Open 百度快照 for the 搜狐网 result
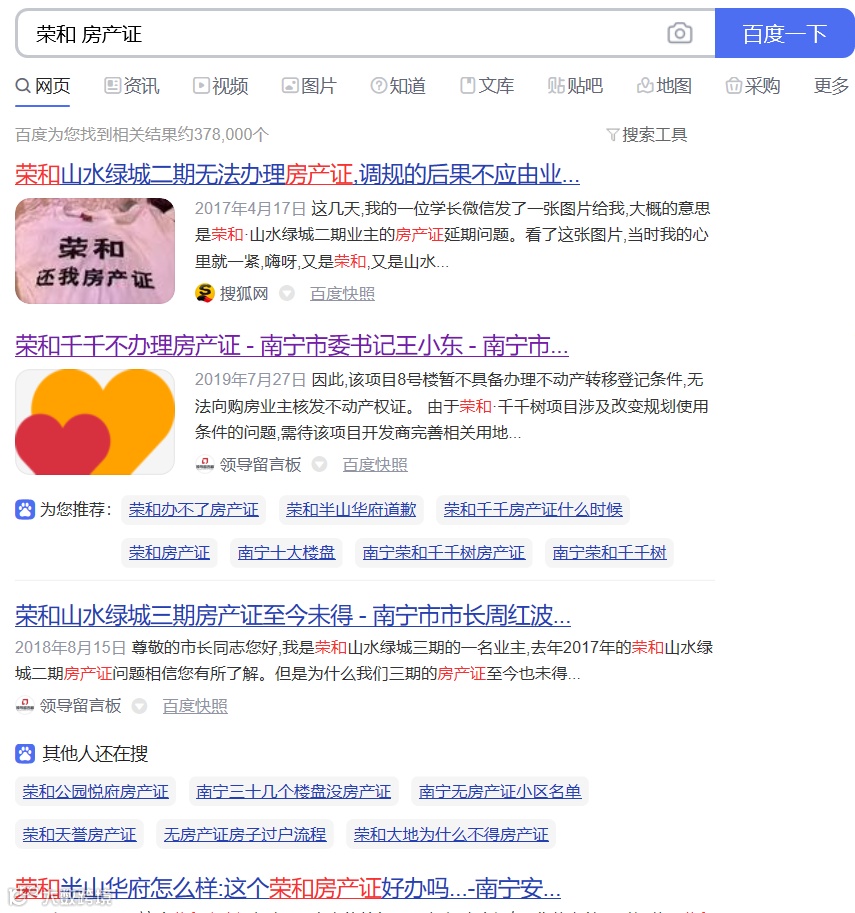855x913 pixels. click(x=342, y=293)
